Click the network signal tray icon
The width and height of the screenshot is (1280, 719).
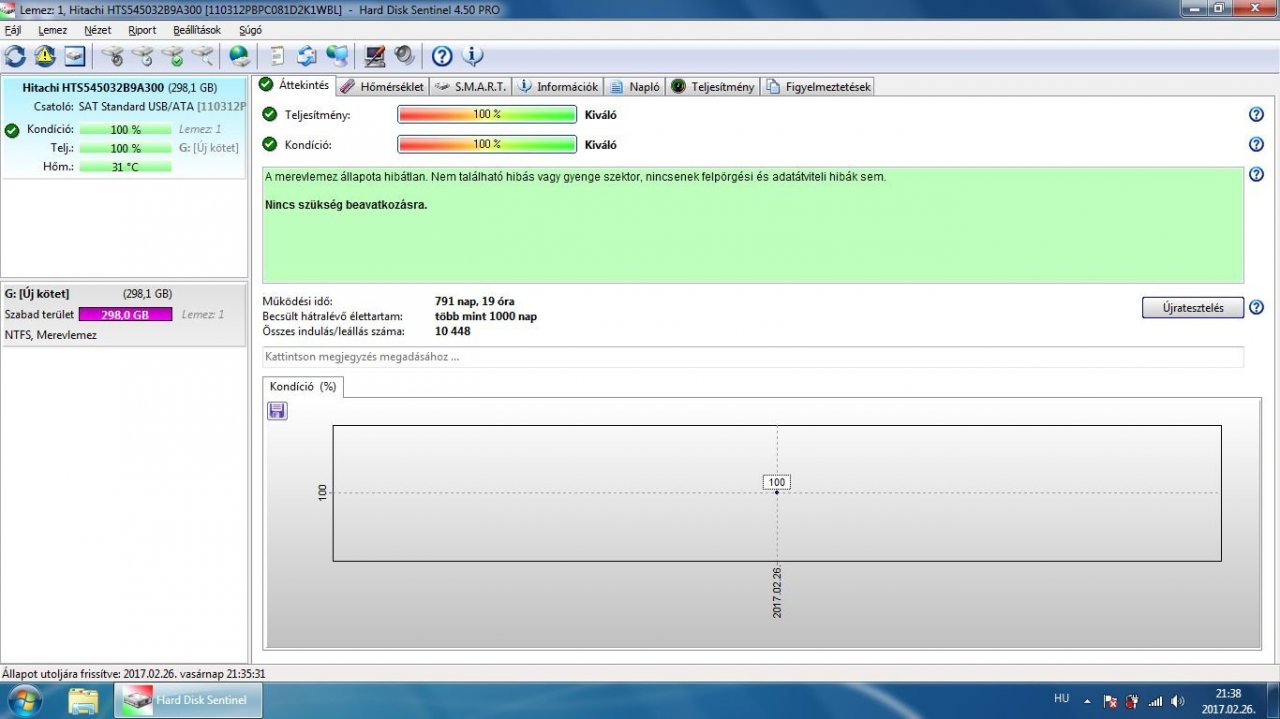pos(1155,701)
